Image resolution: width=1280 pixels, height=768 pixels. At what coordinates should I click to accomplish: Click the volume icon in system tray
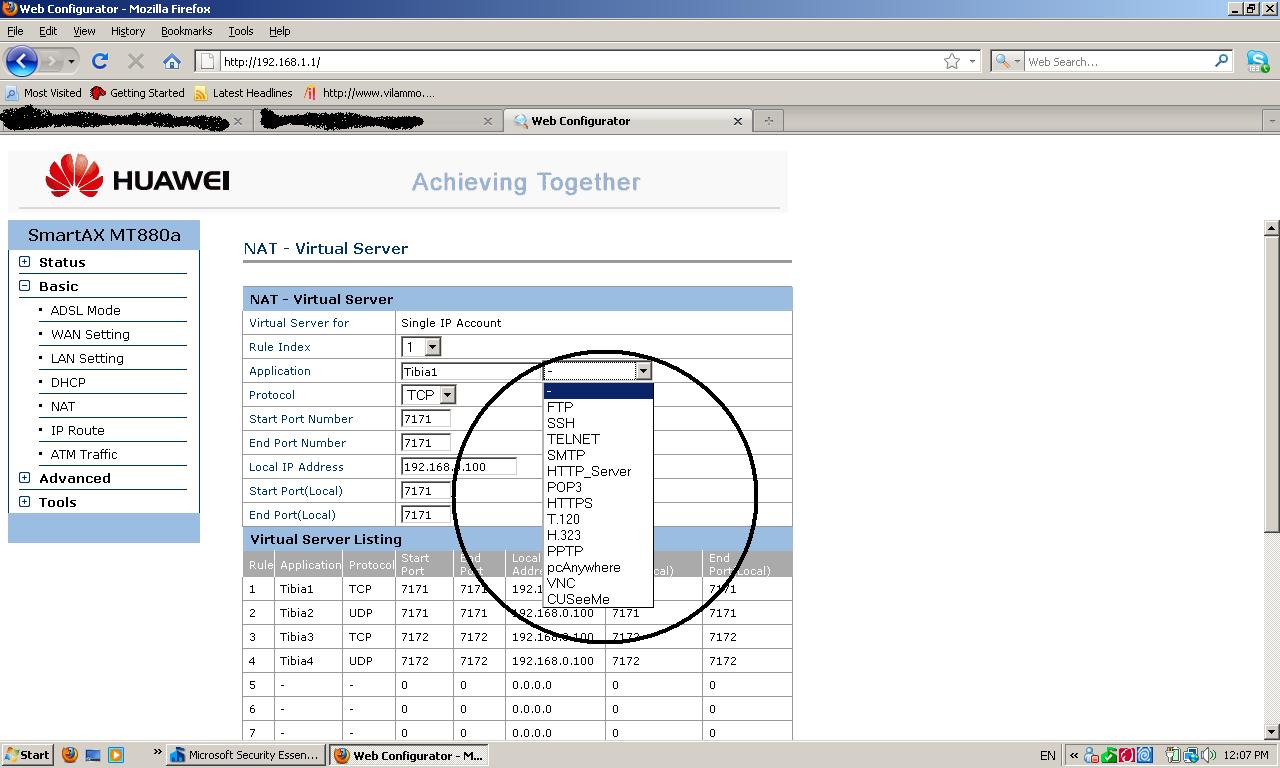(1209, 755)
